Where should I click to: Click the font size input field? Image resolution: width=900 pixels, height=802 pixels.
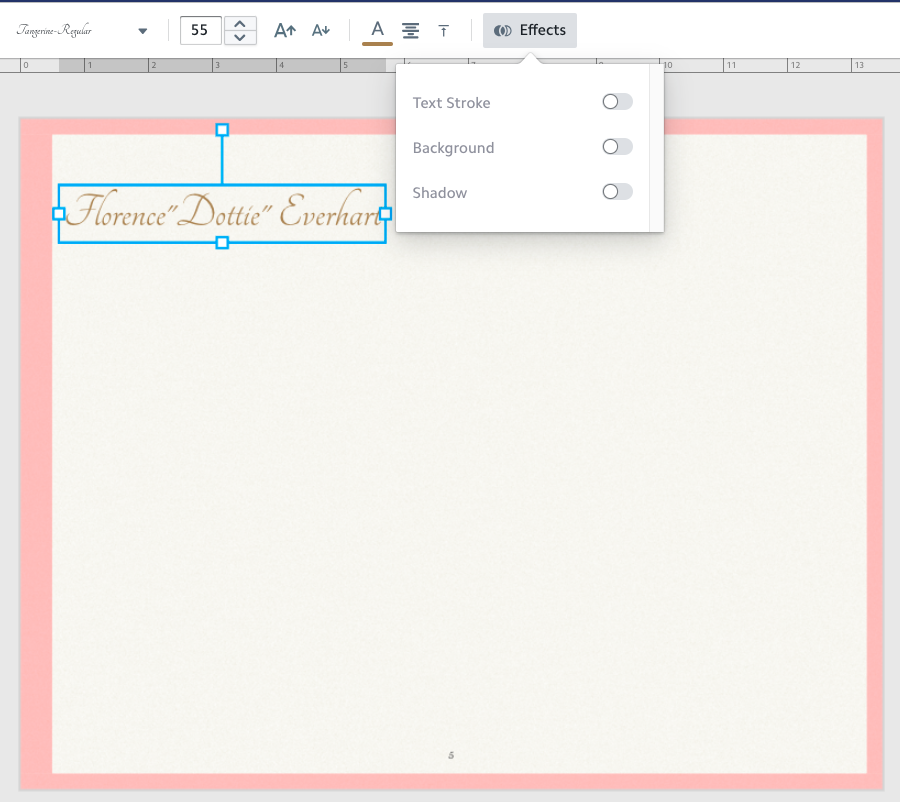point(200,30)
